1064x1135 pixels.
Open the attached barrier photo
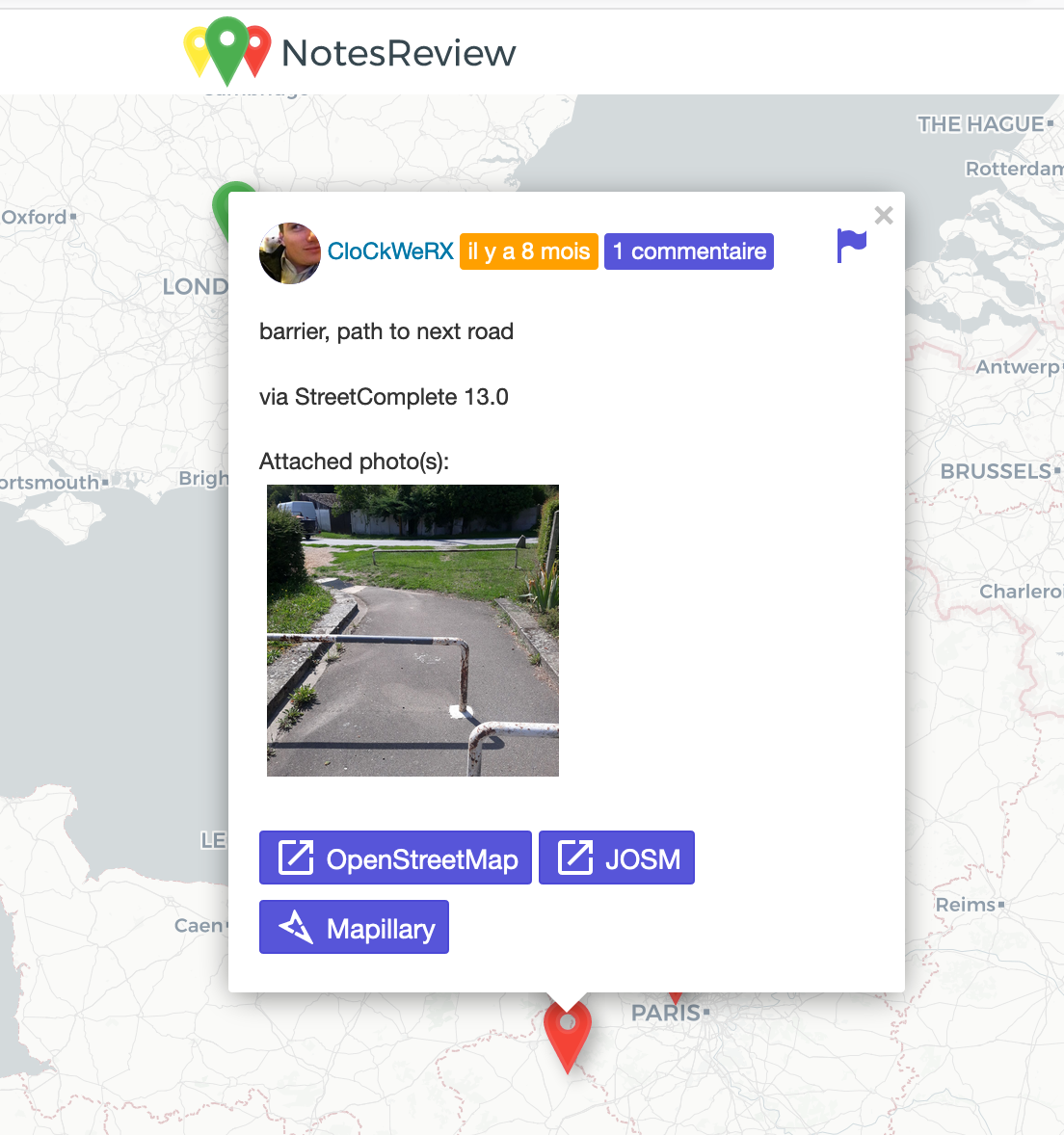pyautogui.click(x=412, y=630)
